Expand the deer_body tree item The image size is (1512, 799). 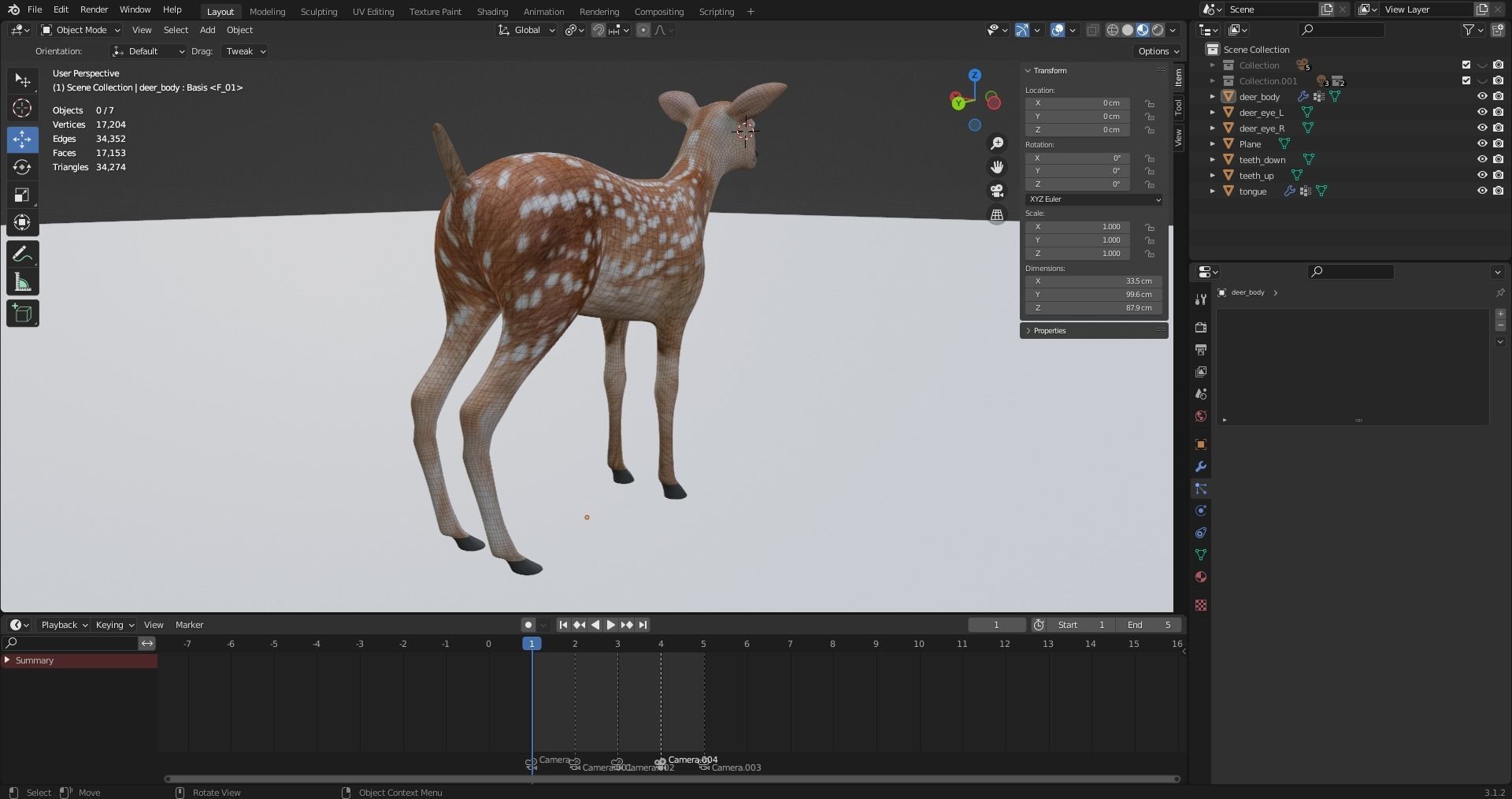1213,96
